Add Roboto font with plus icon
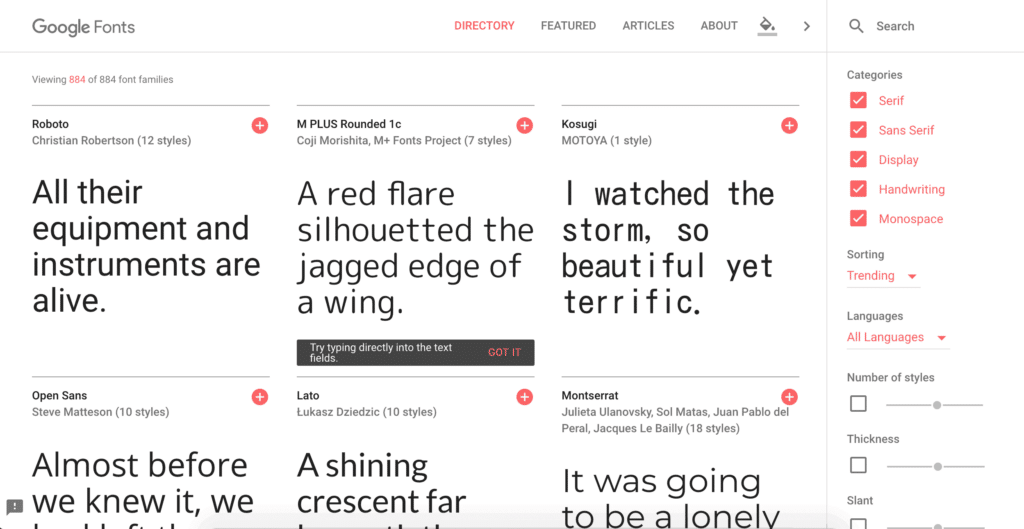The height and width of the screenshot is (529, 1024). [x=260, y=125]
